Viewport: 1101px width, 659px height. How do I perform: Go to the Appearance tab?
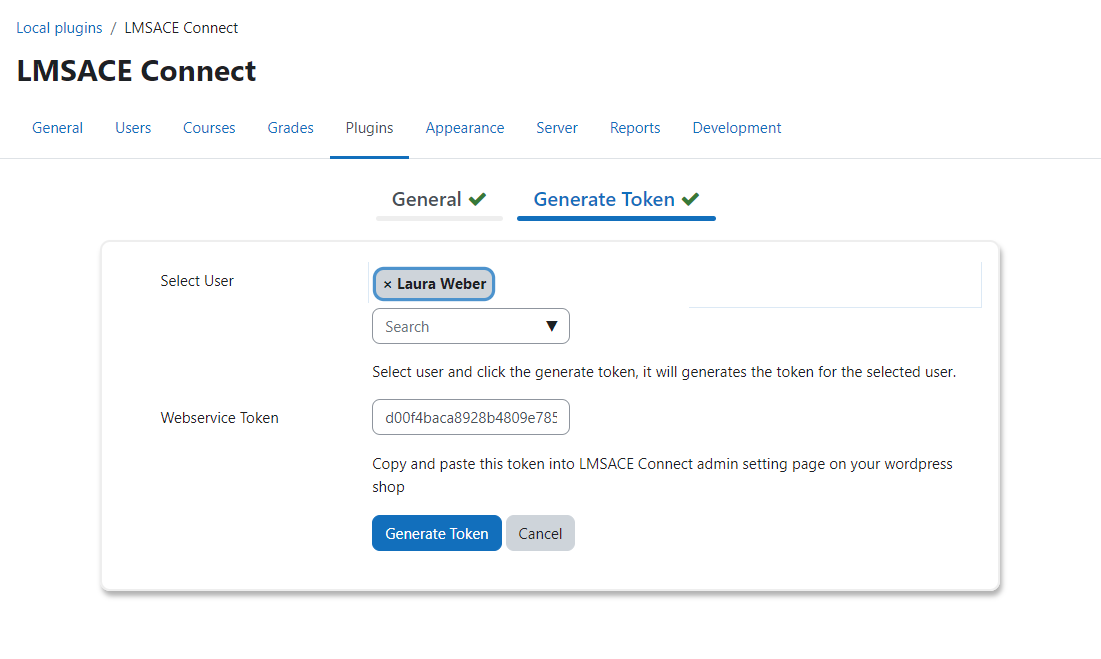pyautogui.click(x=465, y=128)
